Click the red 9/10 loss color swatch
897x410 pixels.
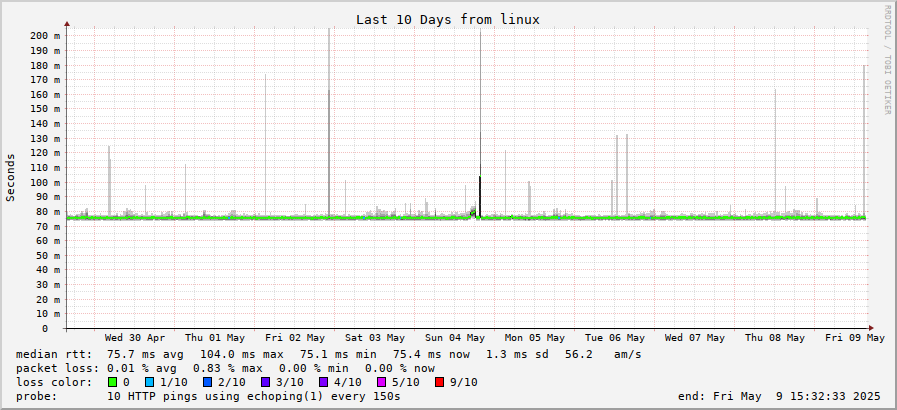point(439,382)
